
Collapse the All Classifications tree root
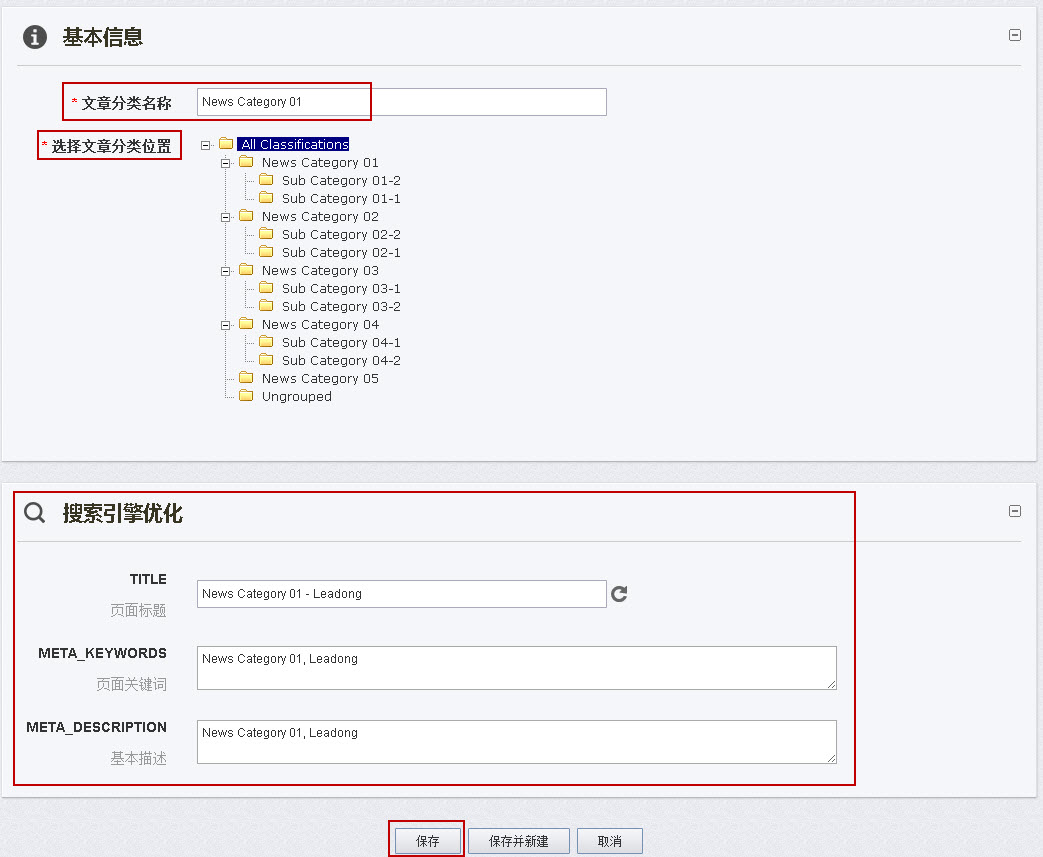[x=206, y=143]
